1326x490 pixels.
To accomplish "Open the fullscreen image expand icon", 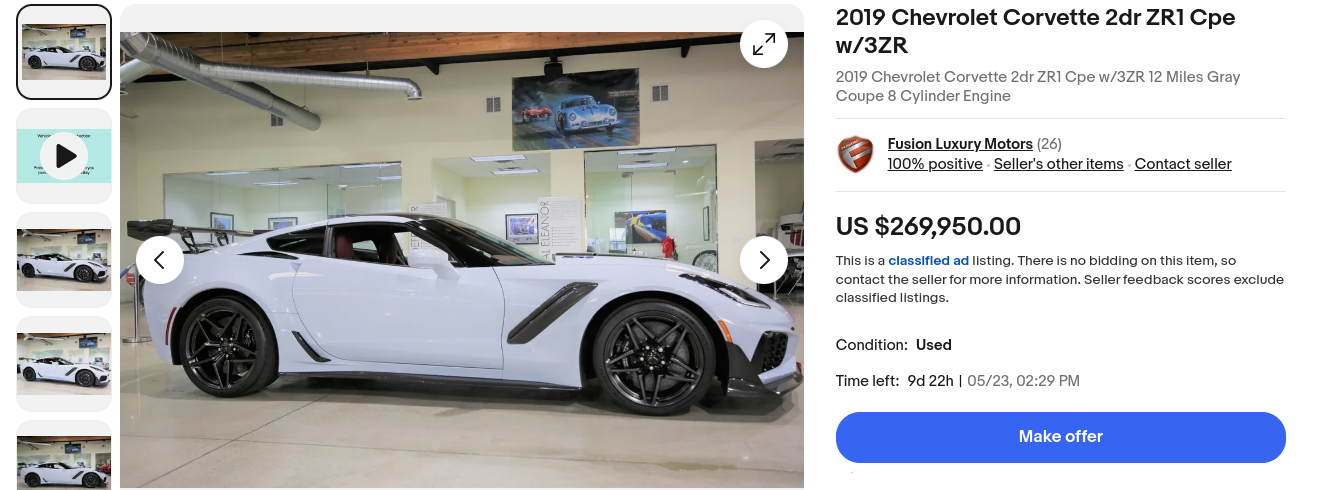I will 764,44.
